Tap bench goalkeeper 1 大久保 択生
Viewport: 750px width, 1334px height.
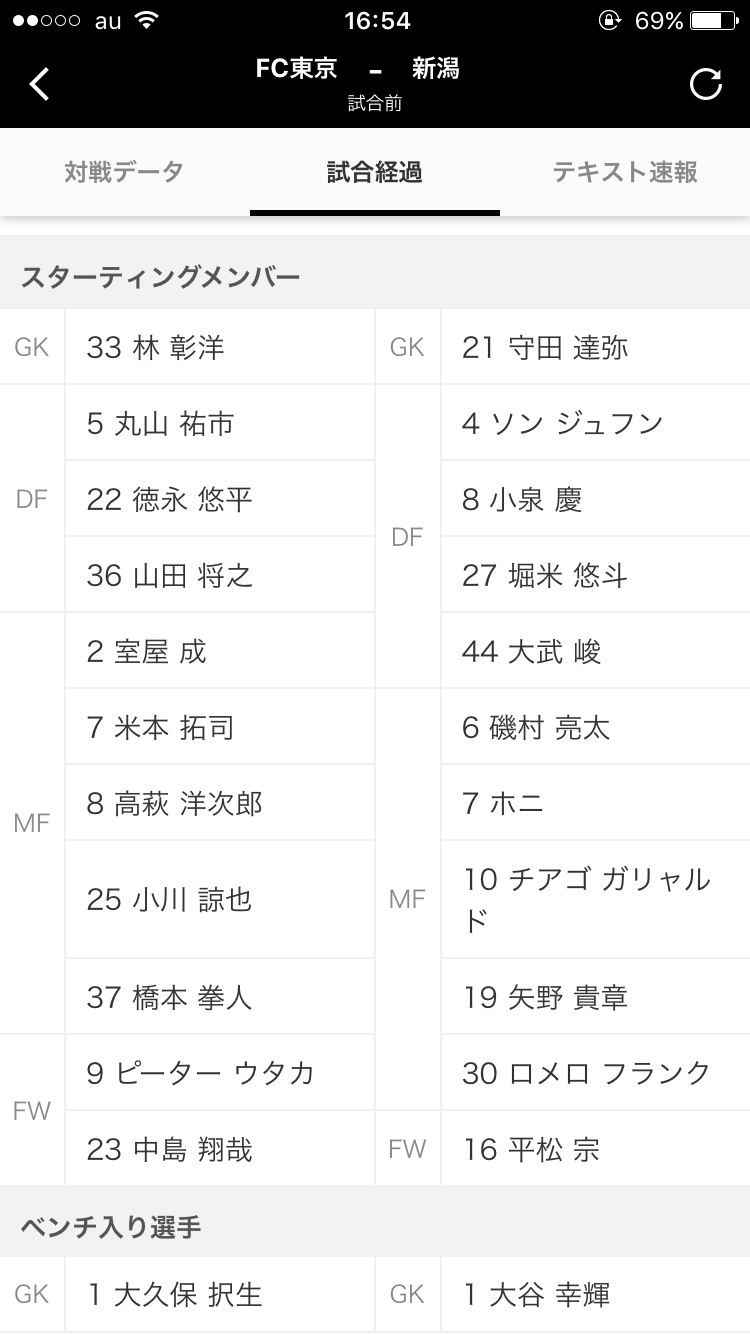(x=175, y=1295)
